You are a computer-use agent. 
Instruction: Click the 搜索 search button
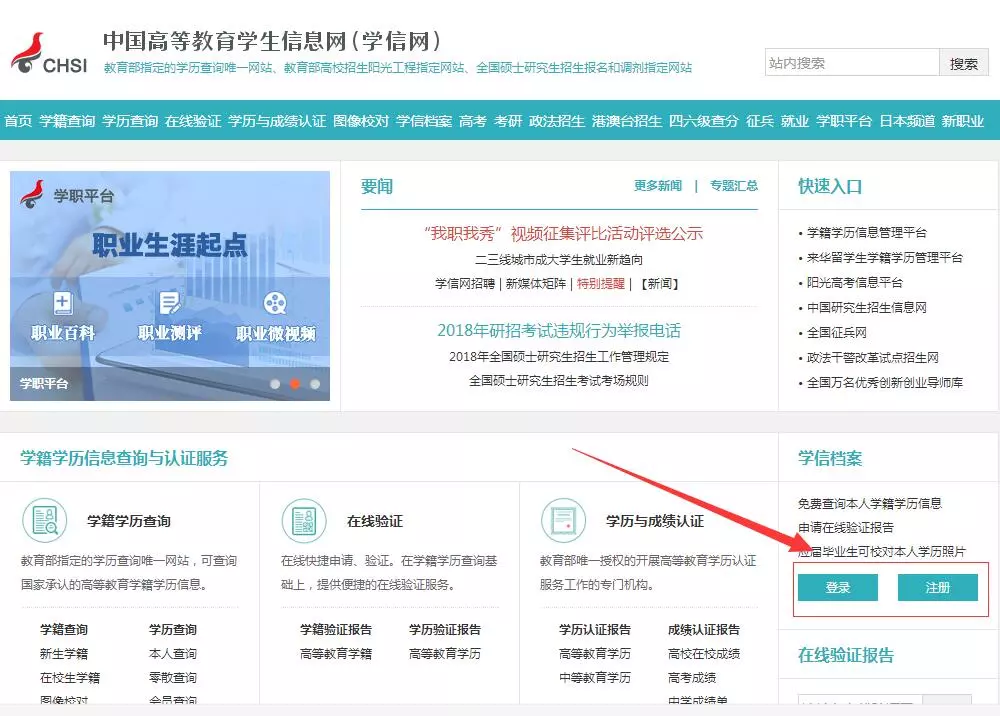pyautogui.click(x=964, y=63)
